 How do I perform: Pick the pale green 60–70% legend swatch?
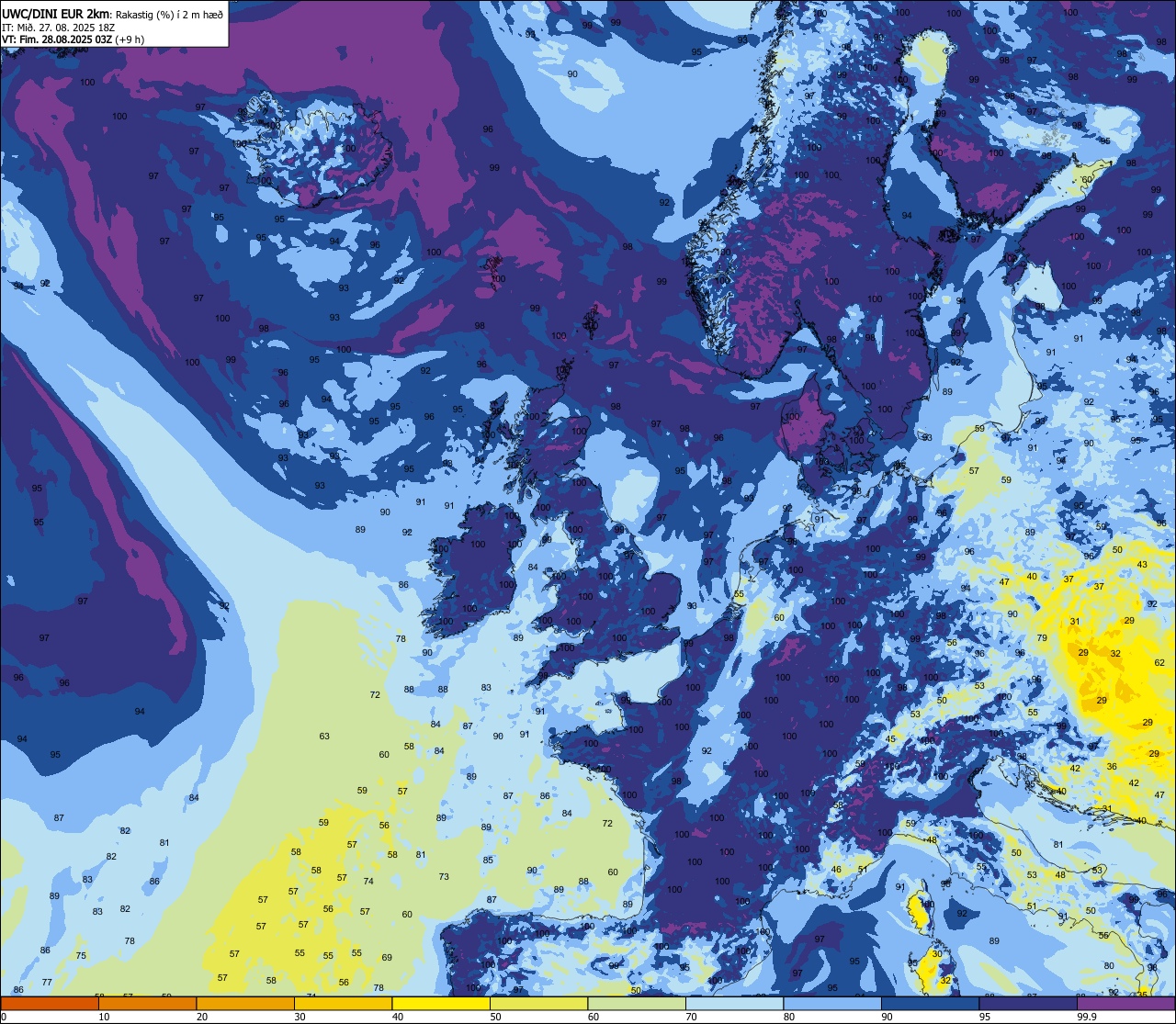click(637, 1004)
